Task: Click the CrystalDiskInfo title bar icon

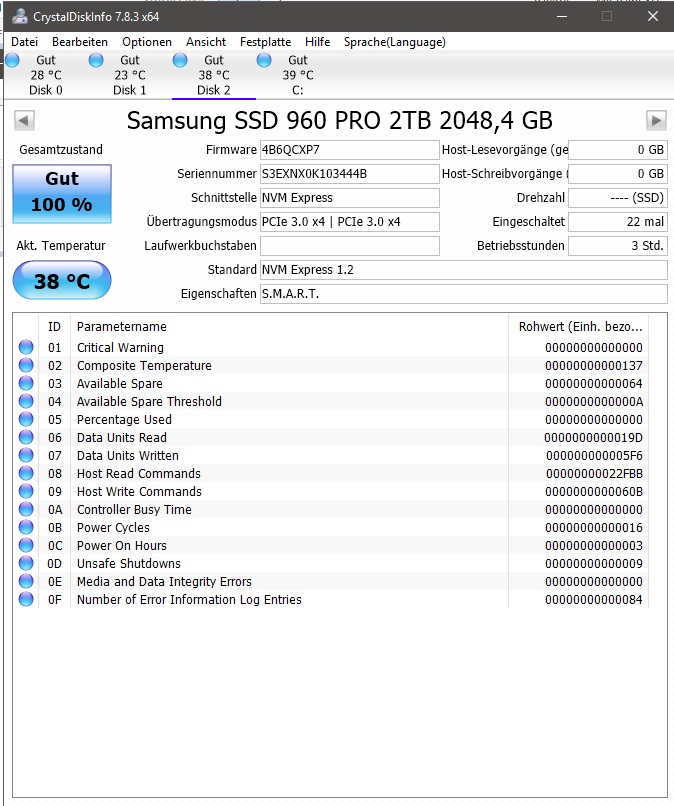Action: [x=20, y=16]
